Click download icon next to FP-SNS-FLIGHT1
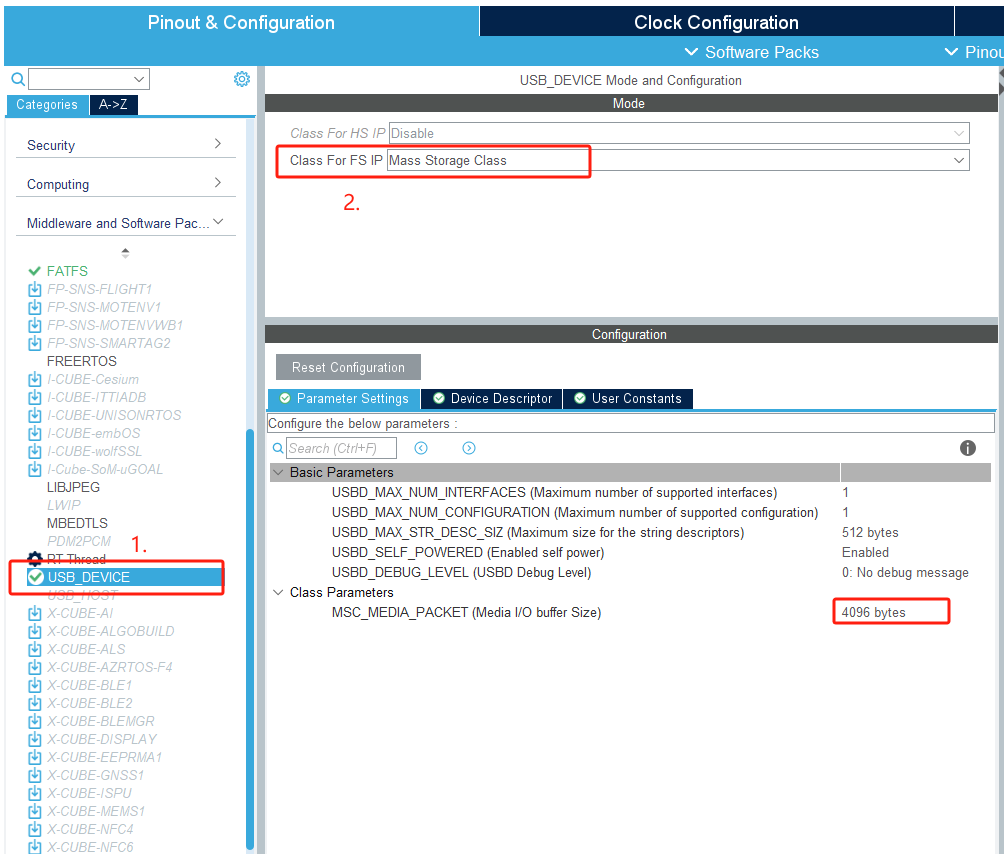Image resolution: width=1004 pixels, height=854 pixels. tap(35, 289)
